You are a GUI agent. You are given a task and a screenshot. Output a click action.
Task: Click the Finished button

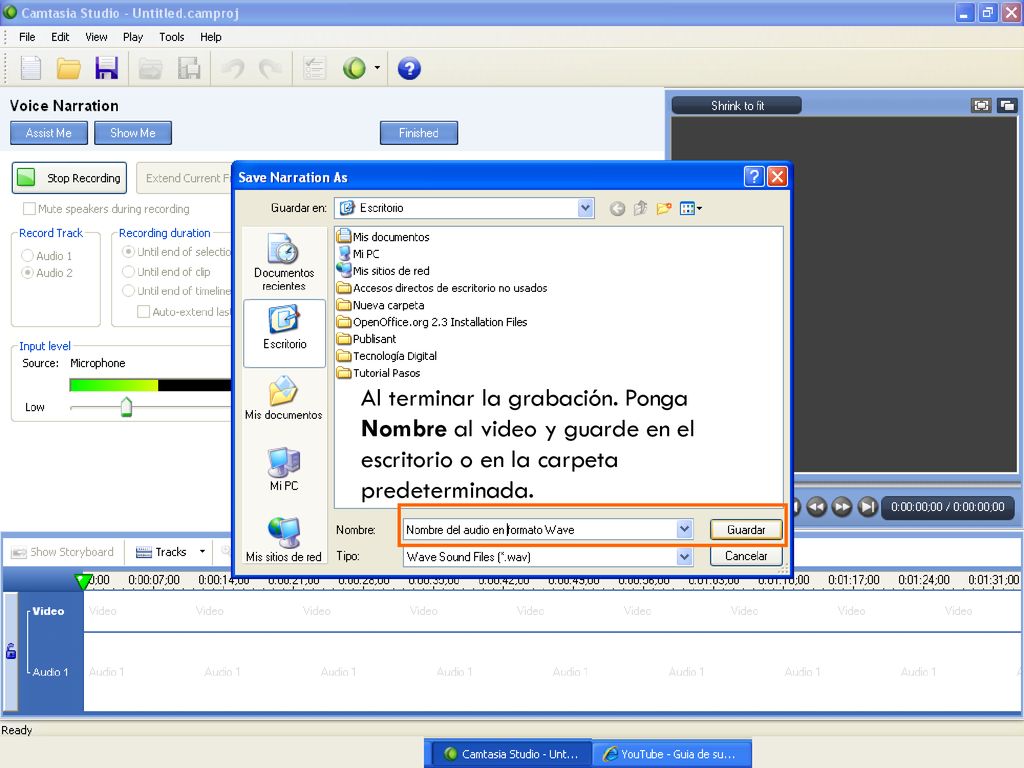[x=419, y=133]
